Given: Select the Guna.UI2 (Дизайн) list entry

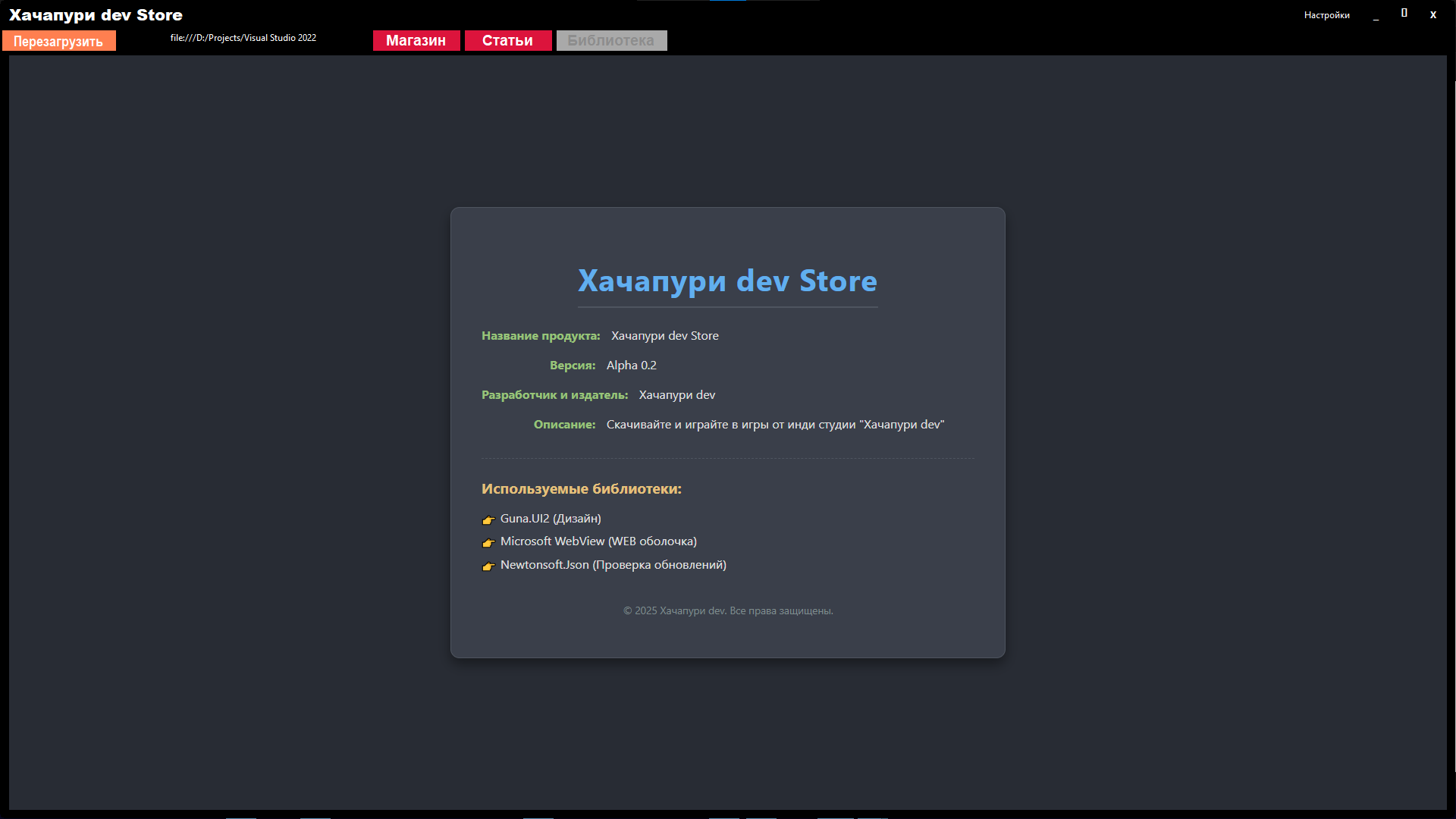Looking at the screenshot, I should [551, 519].
